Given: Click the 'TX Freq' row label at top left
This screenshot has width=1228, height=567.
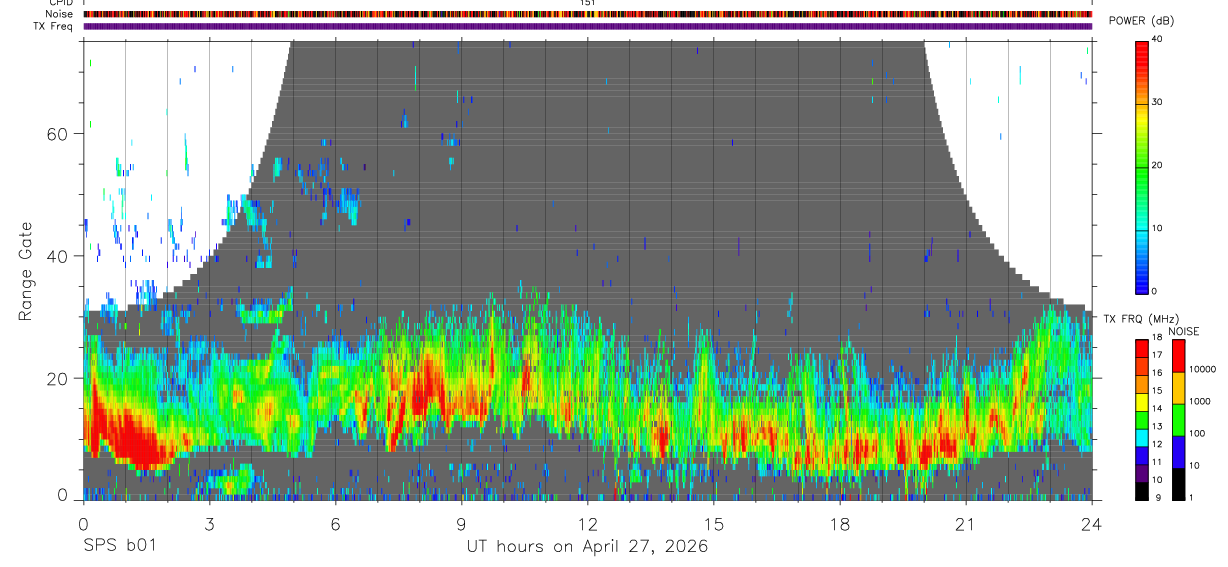Looking at the screenshot, I should 54,26.
